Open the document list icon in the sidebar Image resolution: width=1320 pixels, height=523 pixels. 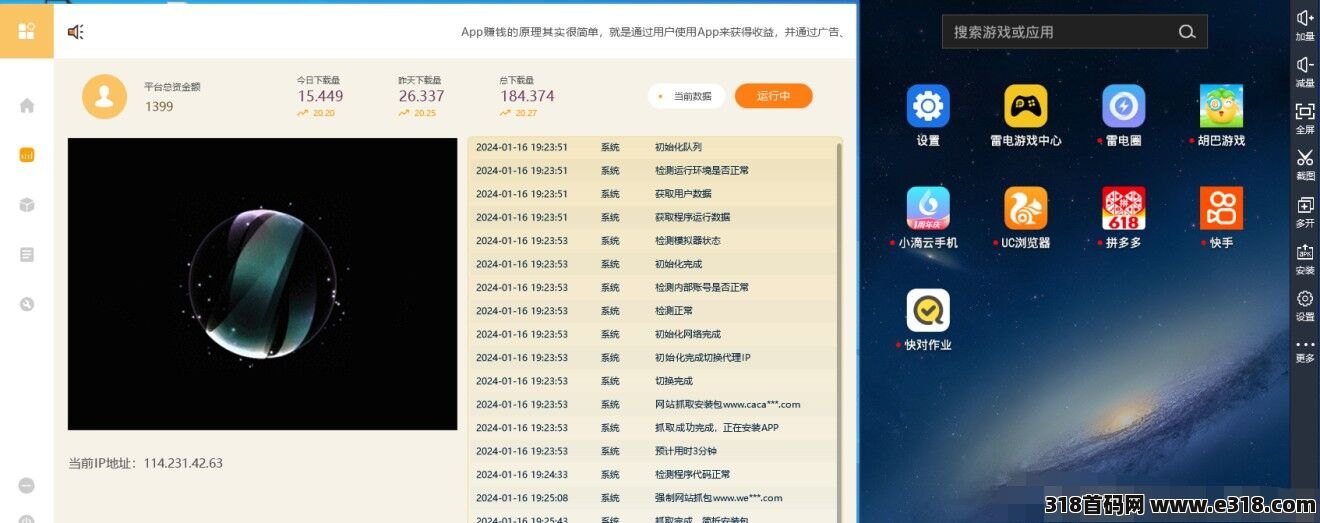pos(27,254)
